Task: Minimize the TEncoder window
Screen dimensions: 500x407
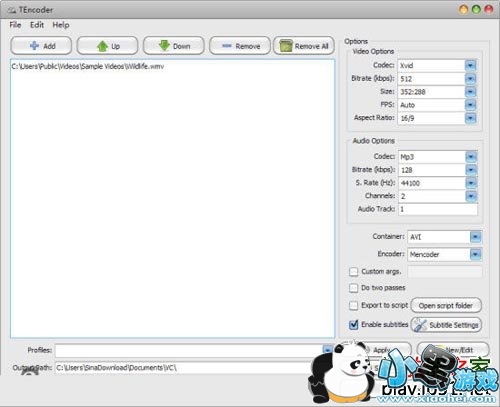Action: point(464,9)
